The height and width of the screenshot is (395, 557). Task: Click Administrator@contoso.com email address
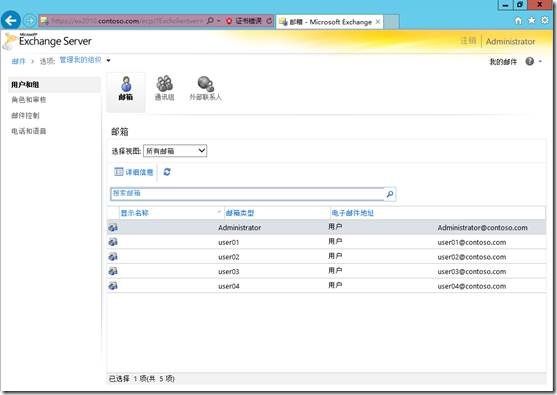pyautogui.click(x=482, y=228)
